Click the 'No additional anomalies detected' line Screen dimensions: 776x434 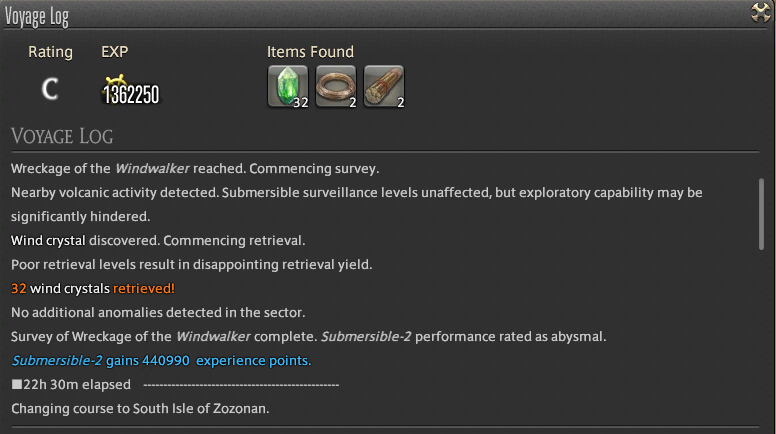click(x=158, y=313)
